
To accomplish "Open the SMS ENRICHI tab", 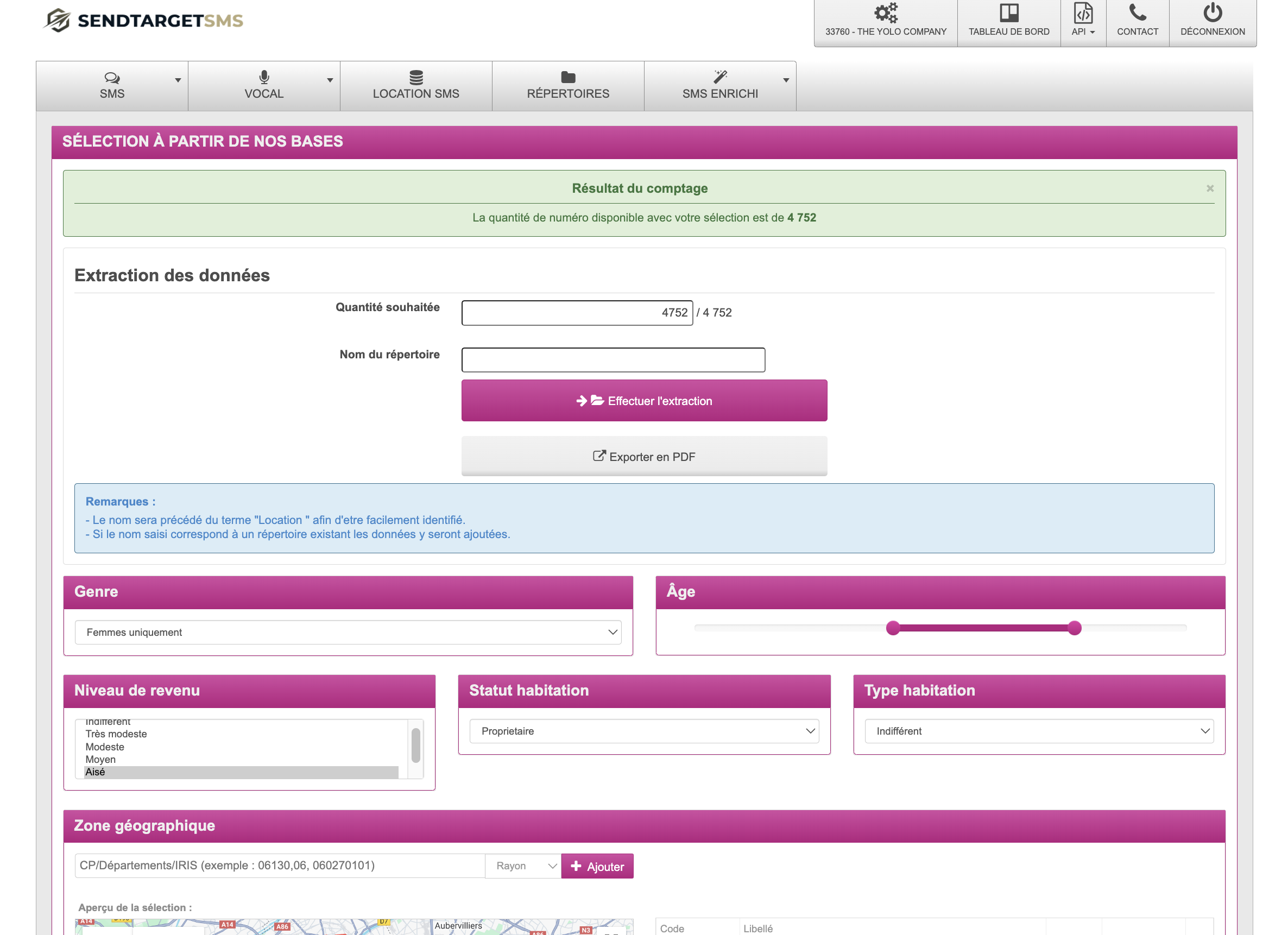I will pos(720,86).
